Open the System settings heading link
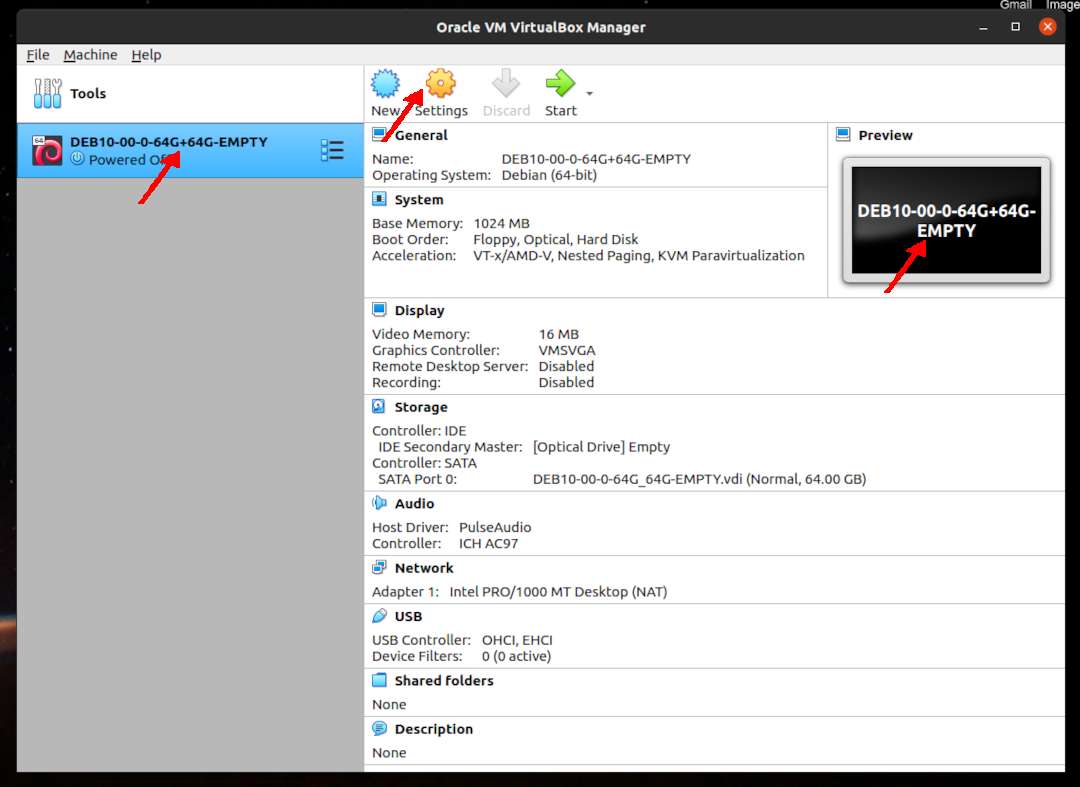Viewport: 1080px width, 787px height. pyautogui.click(x=419, y=200)
